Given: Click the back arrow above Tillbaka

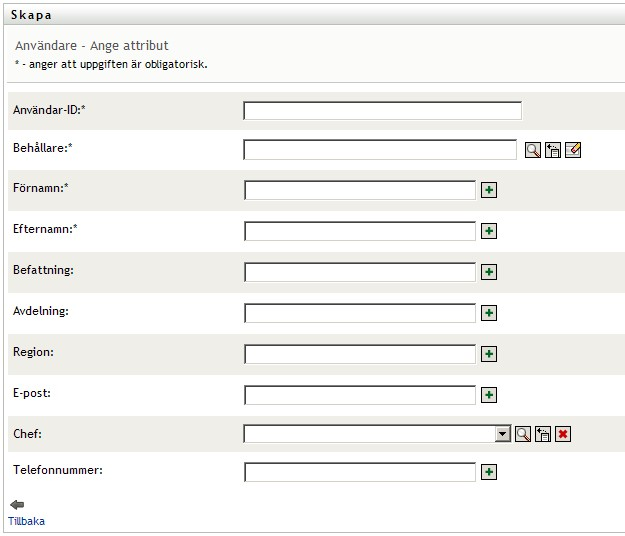Looking at the screenshot, I should pos(17,505).
